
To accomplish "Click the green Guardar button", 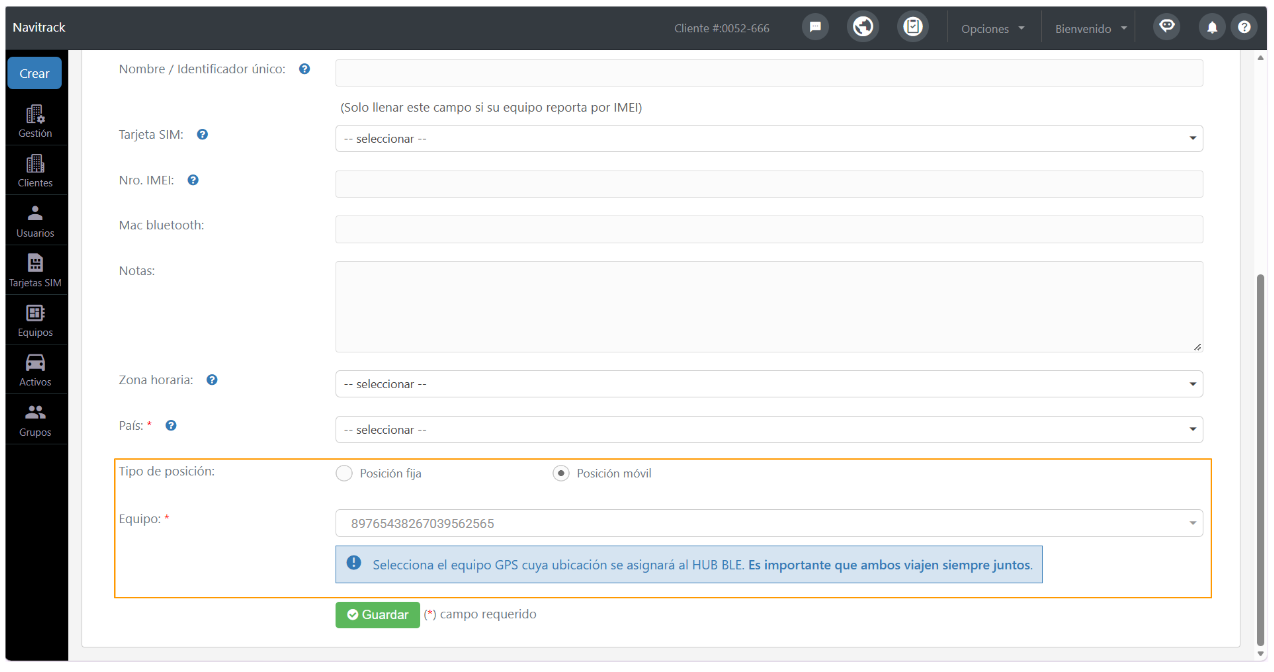I will point(377,615).
